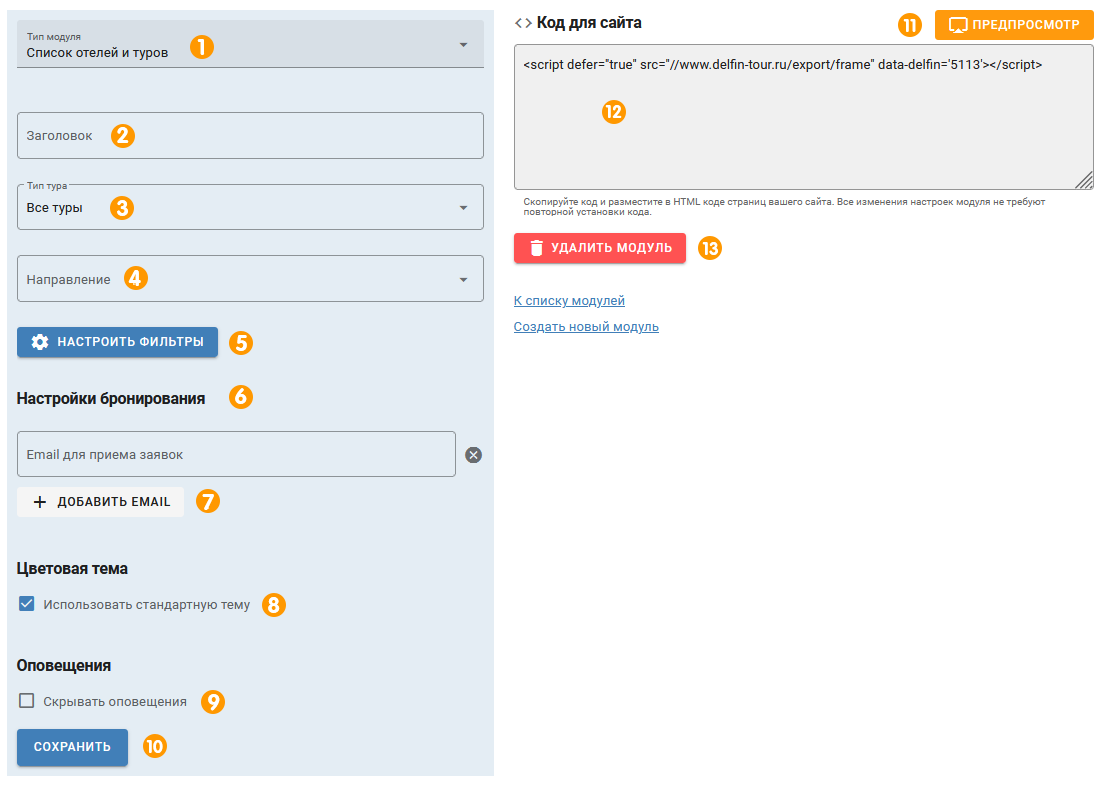Viewport: 1100px width, 791px height.
Task: Click the plus icon to add an email
Action: coord(40,502)
